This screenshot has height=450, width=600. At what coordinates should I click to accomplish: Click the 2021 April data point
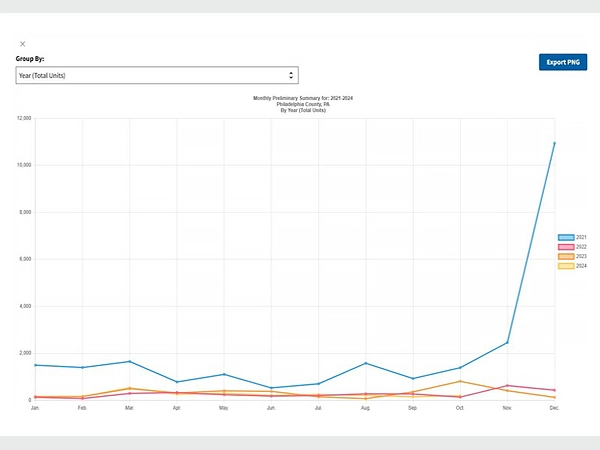tap(177, 382)
